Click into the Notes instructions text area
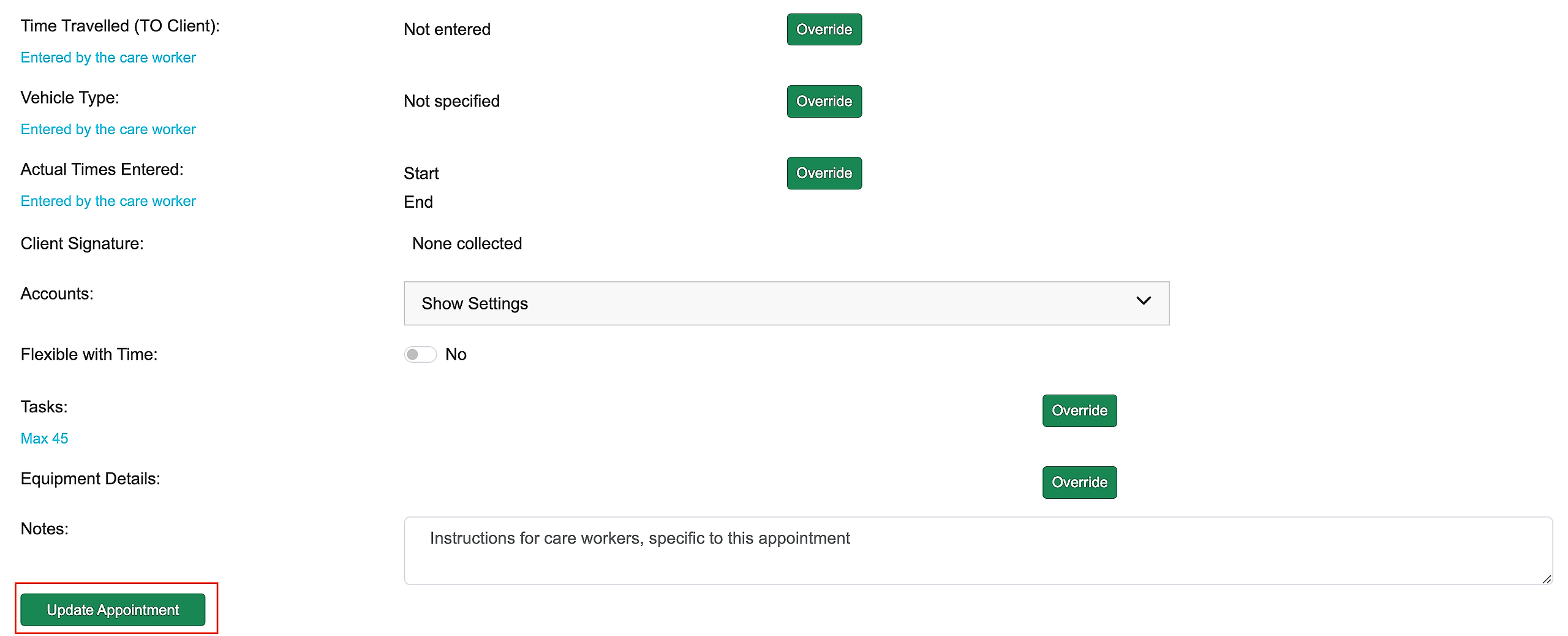Viewport: 1568px width, 636px height. point(978,550)
